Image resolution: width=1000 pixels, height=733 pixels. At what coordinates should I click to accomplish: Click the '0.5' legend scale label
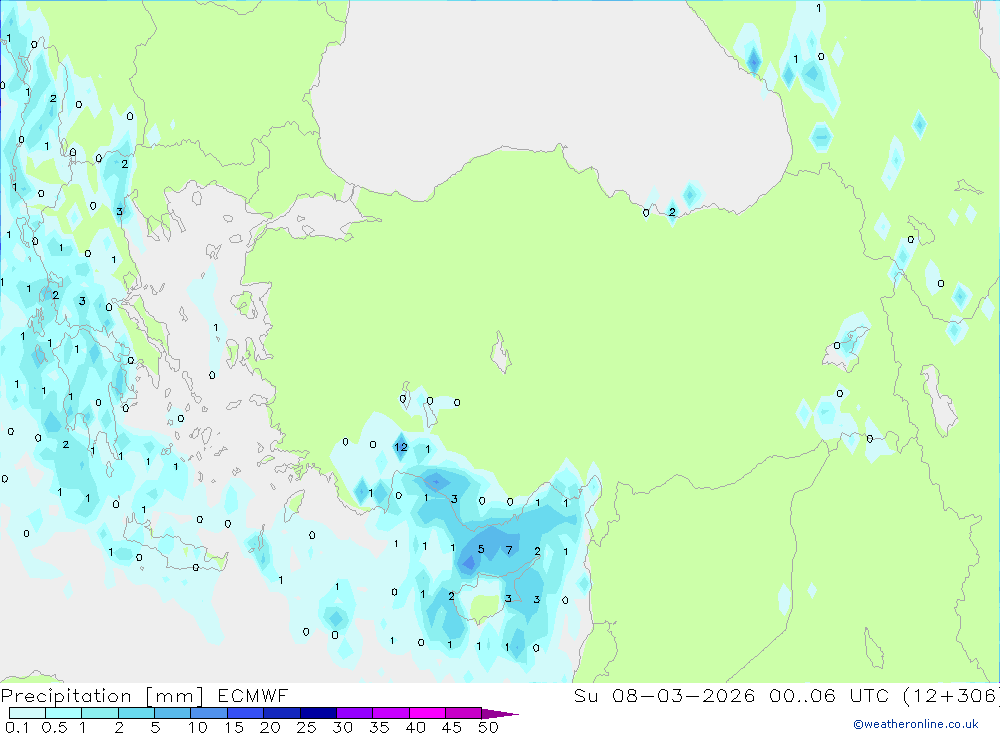click(x=54, y=727)
